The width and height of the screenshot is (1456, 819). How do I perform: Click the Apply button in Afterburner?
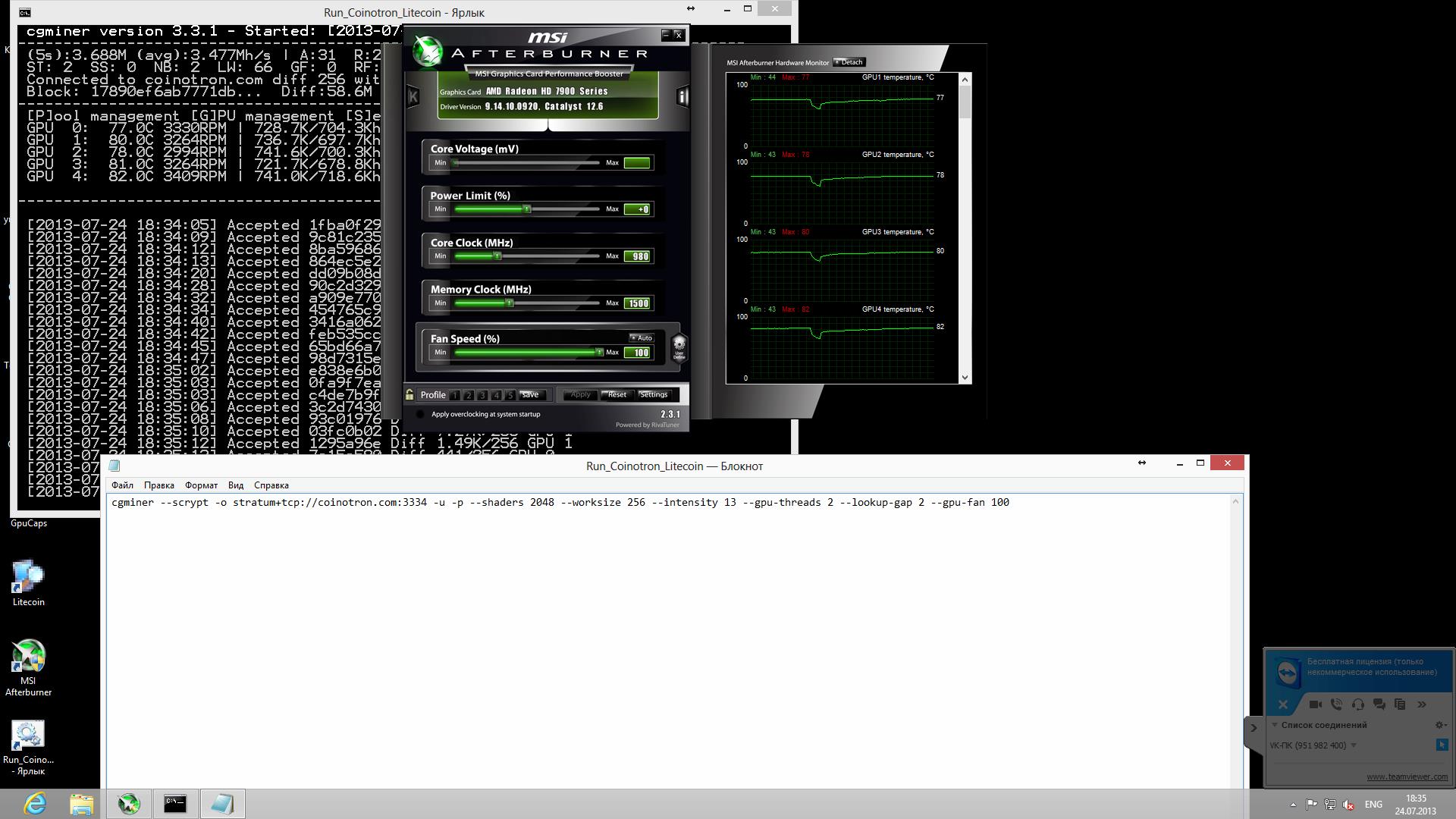pos(580,394)
